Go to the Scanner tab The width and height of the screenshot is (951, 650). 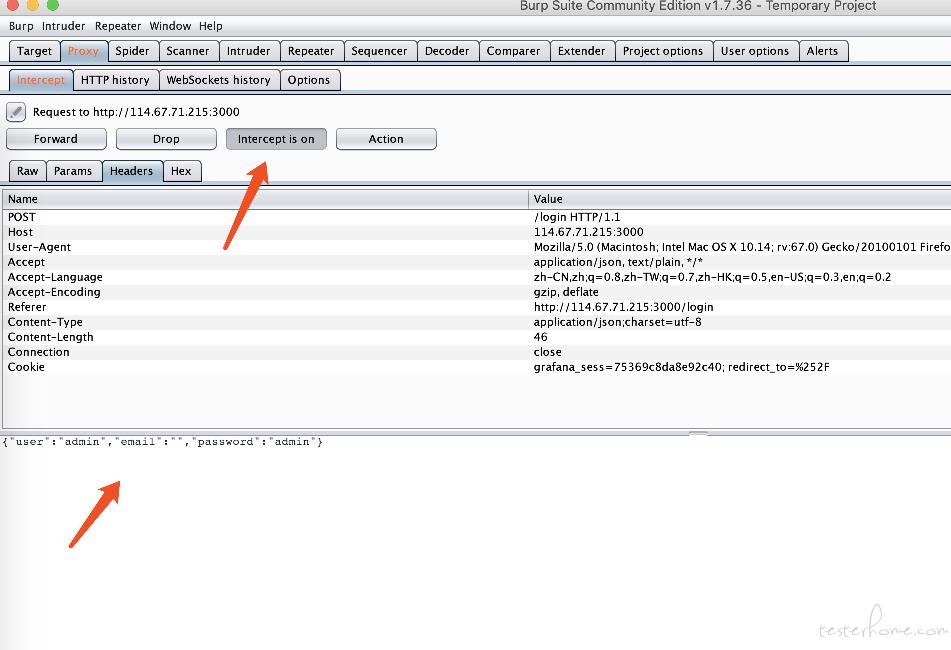click(188, 51)
